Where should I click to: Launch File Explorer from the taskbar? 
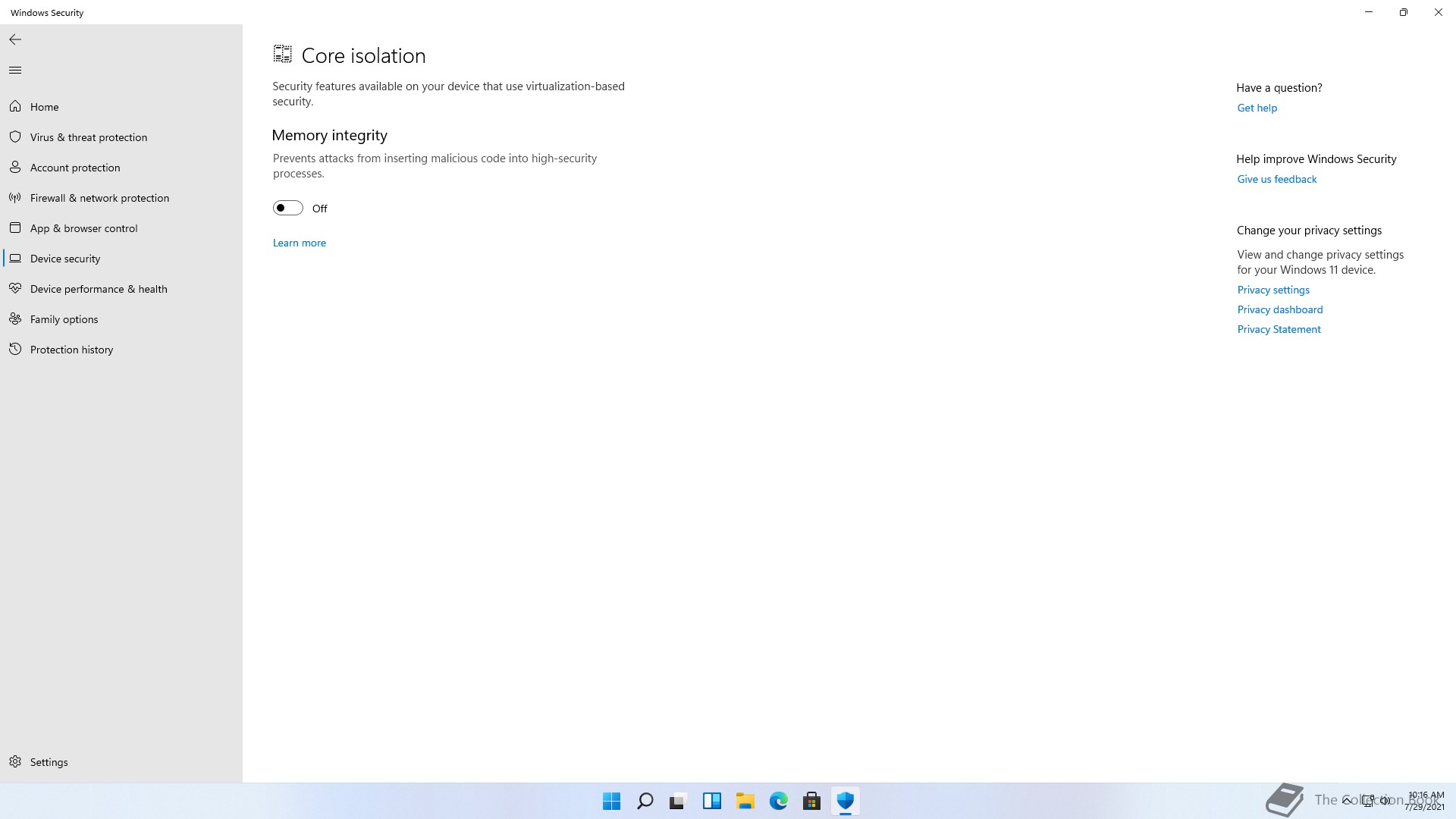point(745,801)
